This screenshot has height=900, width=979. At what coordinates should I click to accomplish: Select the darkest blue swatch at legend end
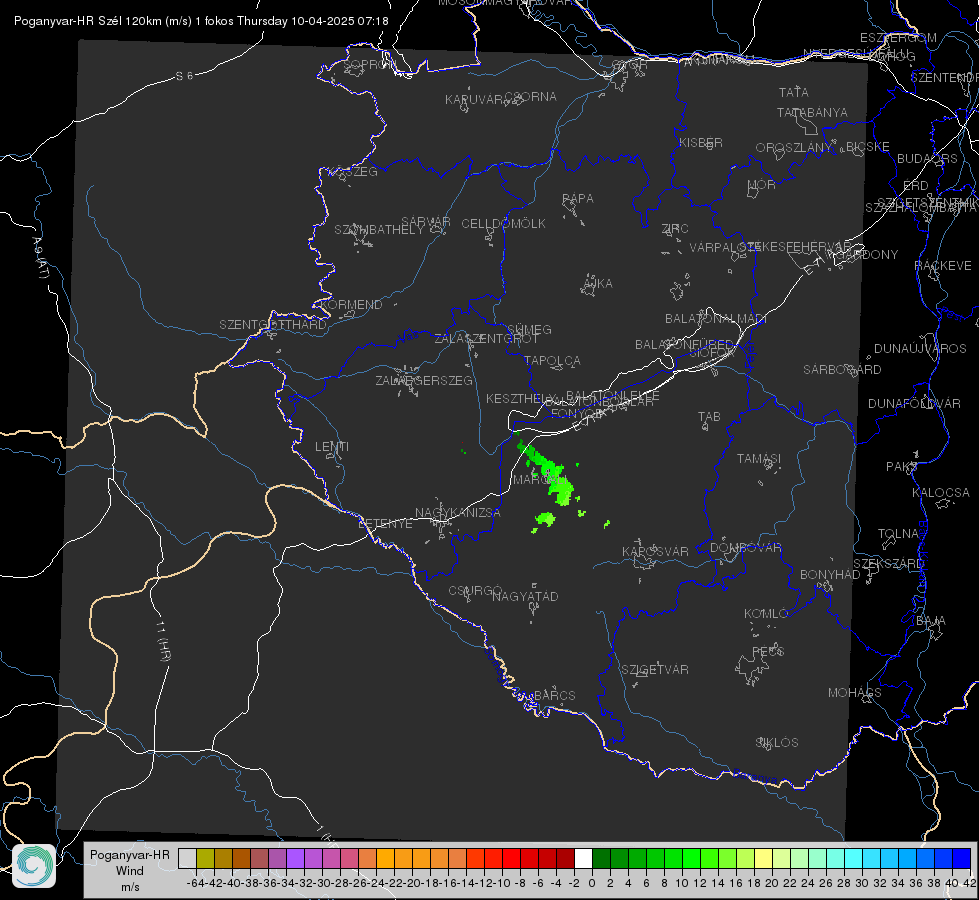961,858
